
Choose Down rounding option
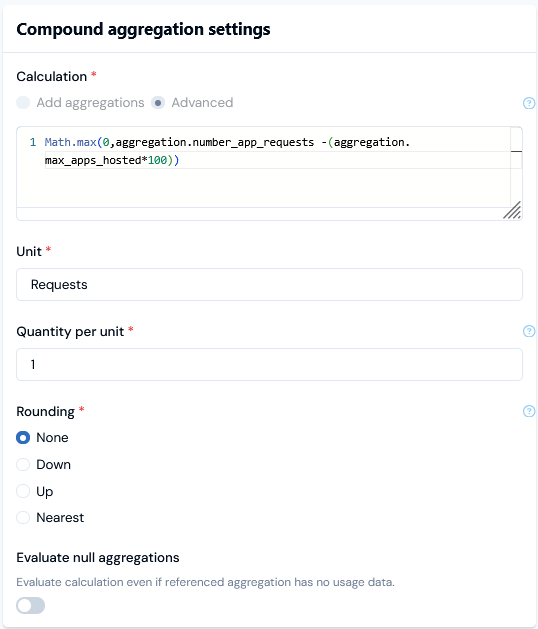click(x=23, y=464)
